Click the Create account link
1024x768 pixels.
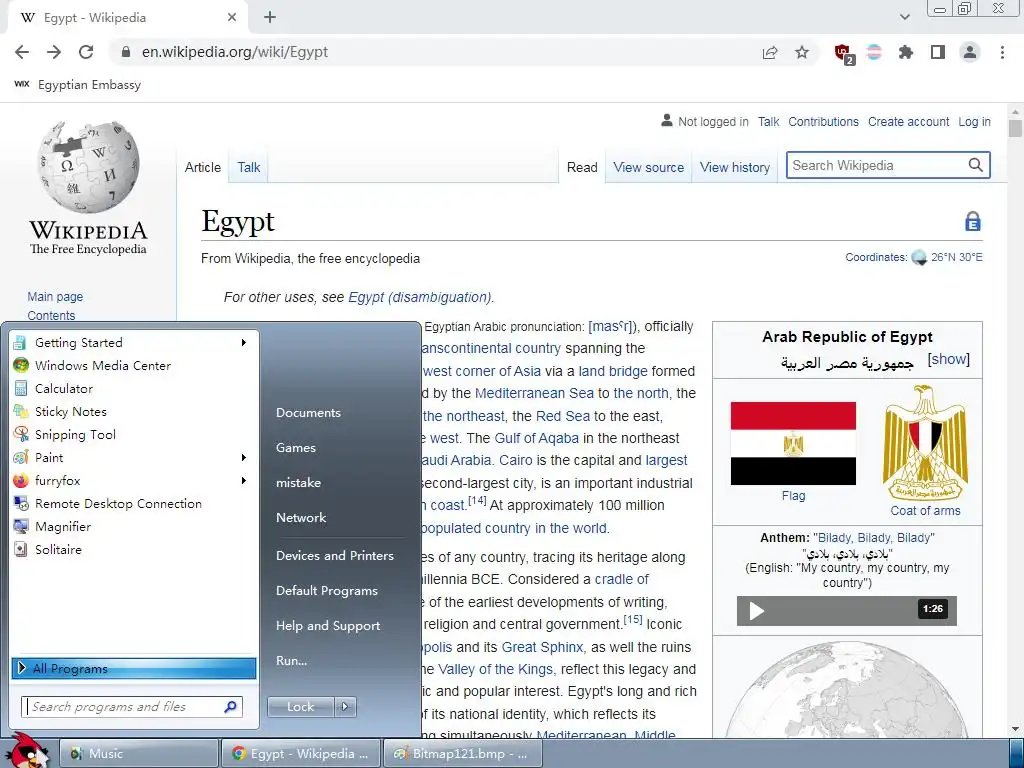(908, 121)
